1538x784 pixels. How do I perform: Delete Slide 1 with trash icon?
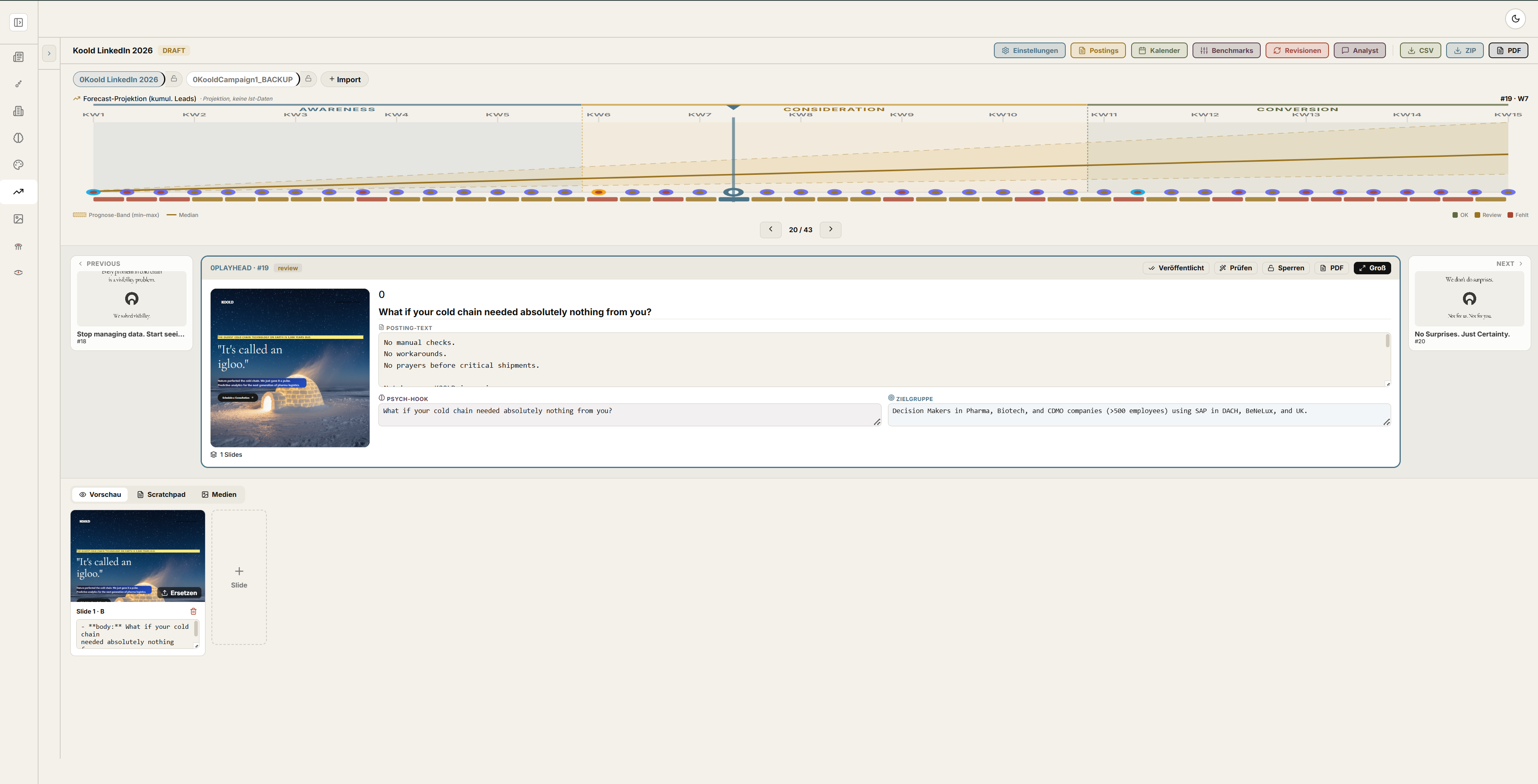point(193,611)
